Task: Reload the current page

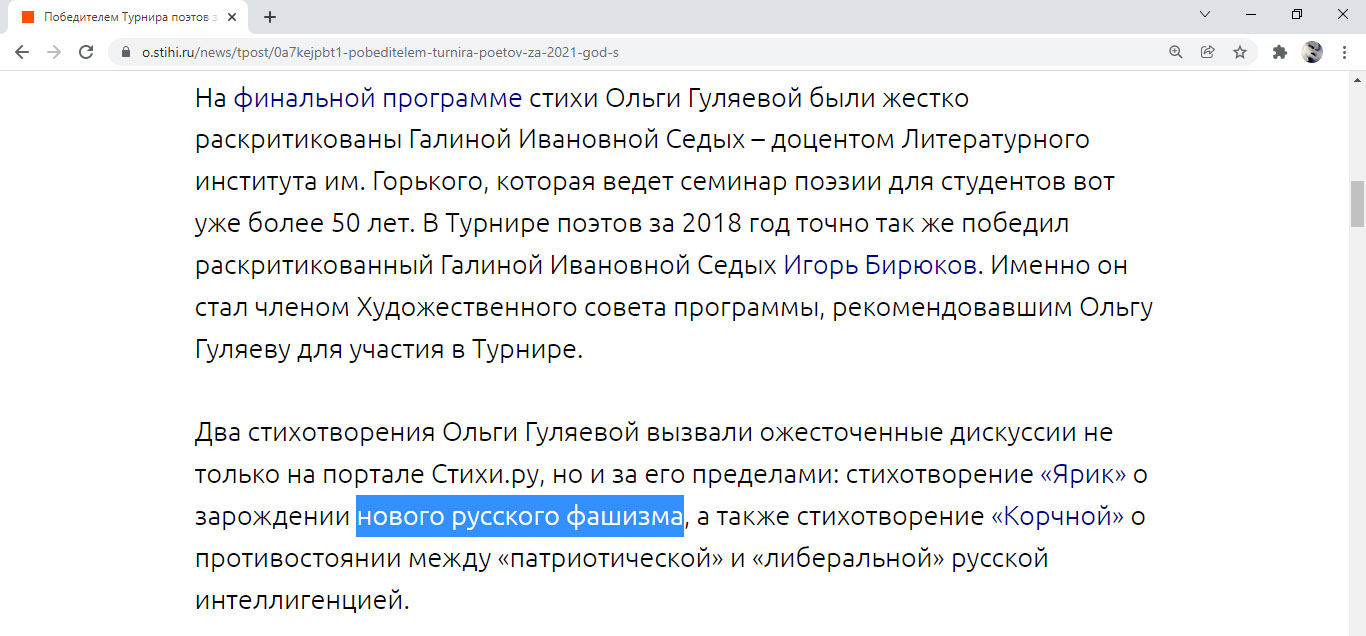Action: [86, 52]
